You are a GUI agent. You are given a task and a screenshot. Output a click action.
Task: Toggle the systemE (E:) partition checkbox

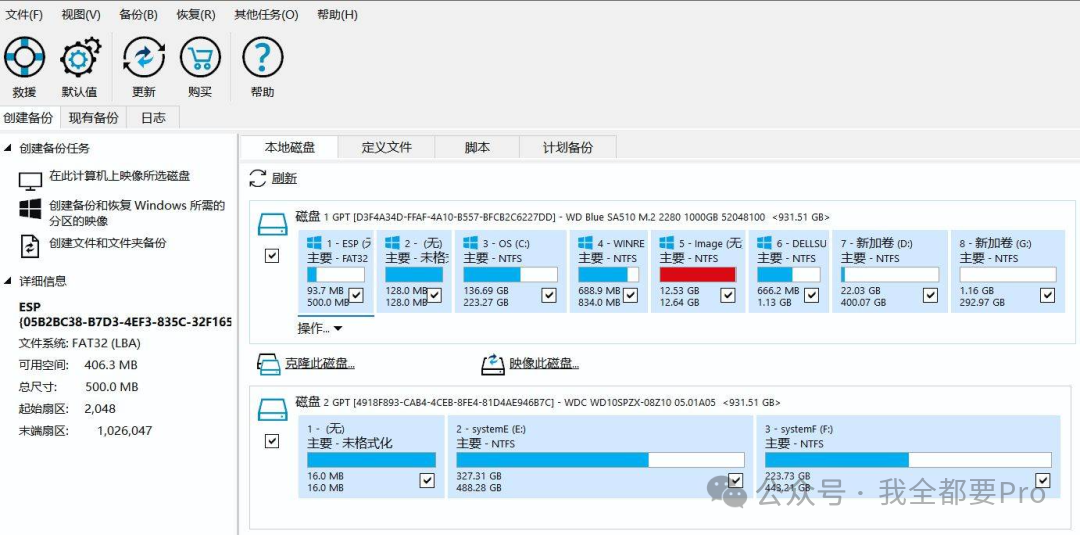click(736, 481)
